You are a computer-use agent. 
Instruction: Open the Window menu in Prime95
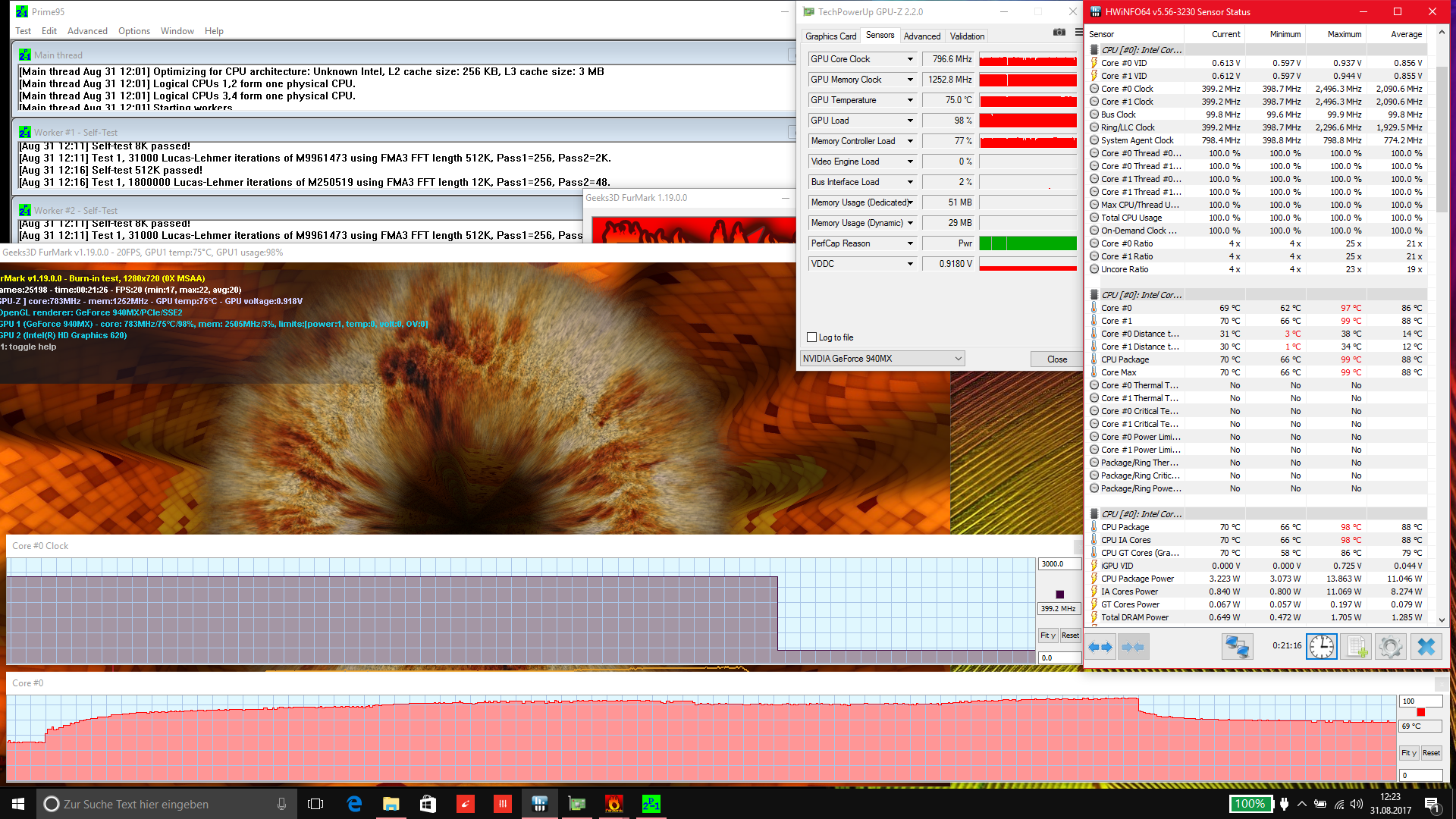pos(177,31)
